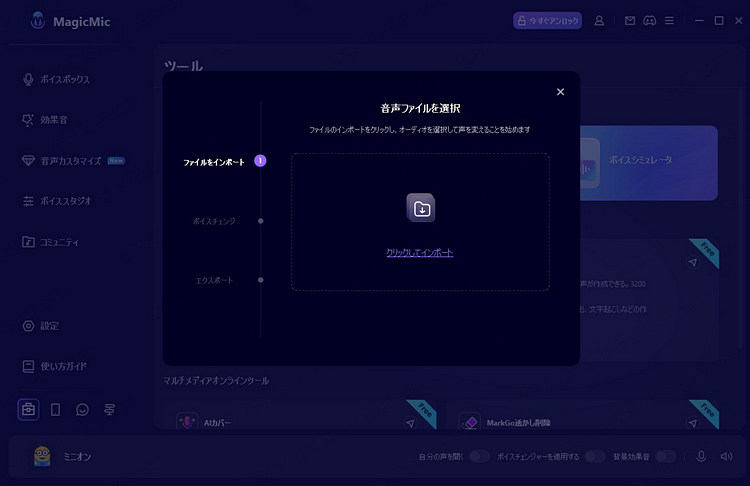Open the mail icon in title bar

(x=630, y=21)
